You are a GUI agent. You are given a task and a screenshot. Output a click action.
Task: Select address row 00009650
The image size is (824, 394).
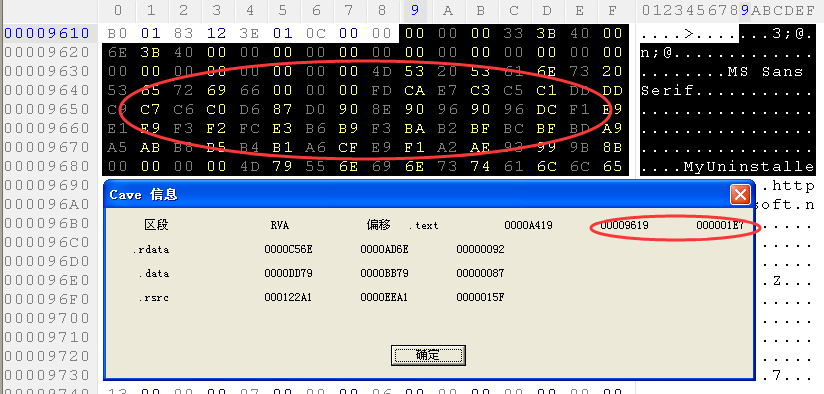[47, 109]
